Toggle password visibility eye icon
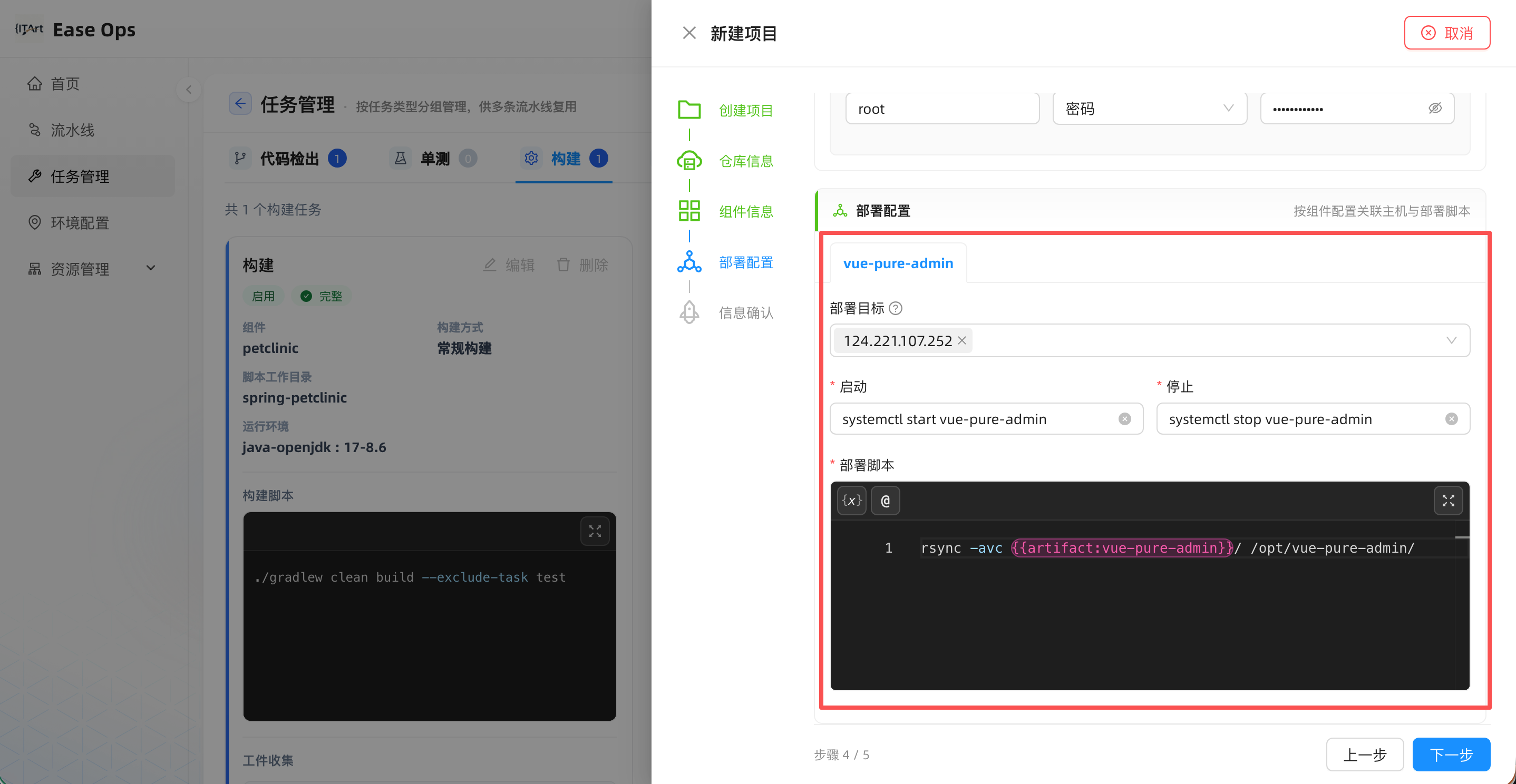The height and width of the screenshot is (784, 1516). coord(1435,108)
